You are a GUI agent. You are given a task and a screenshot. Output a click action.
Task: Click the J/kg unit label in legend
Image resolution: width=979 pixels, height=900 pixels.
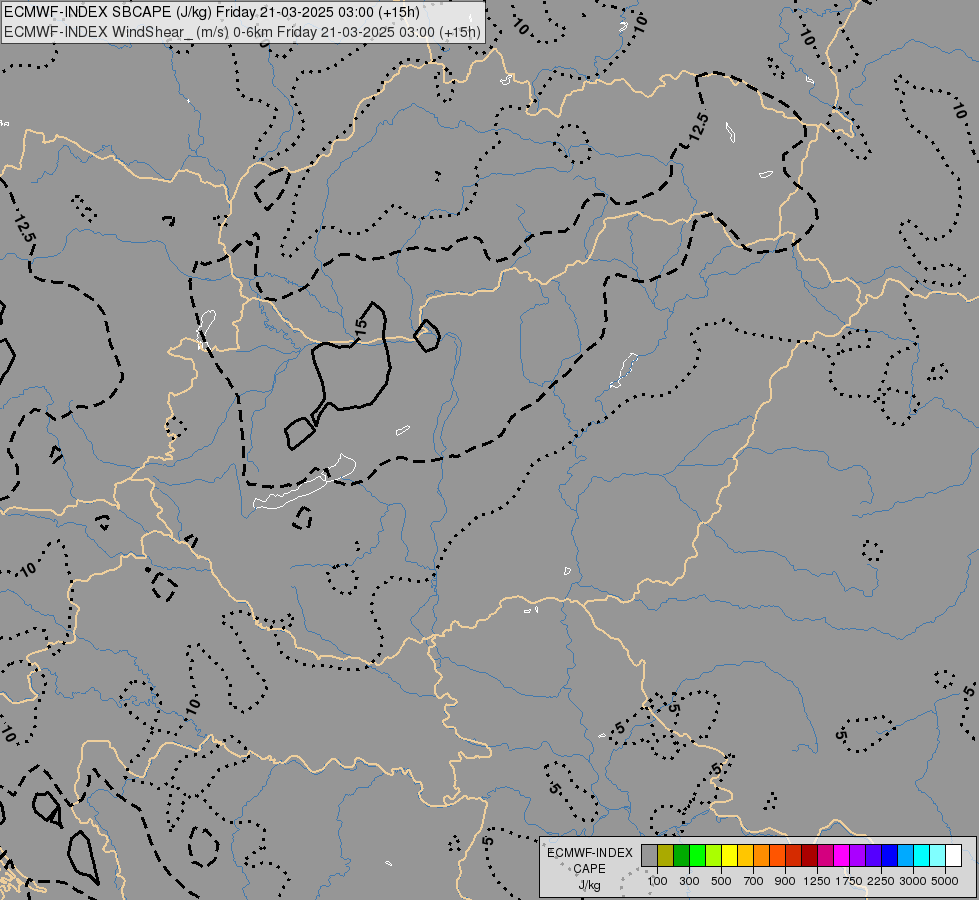tap(589, 886)
